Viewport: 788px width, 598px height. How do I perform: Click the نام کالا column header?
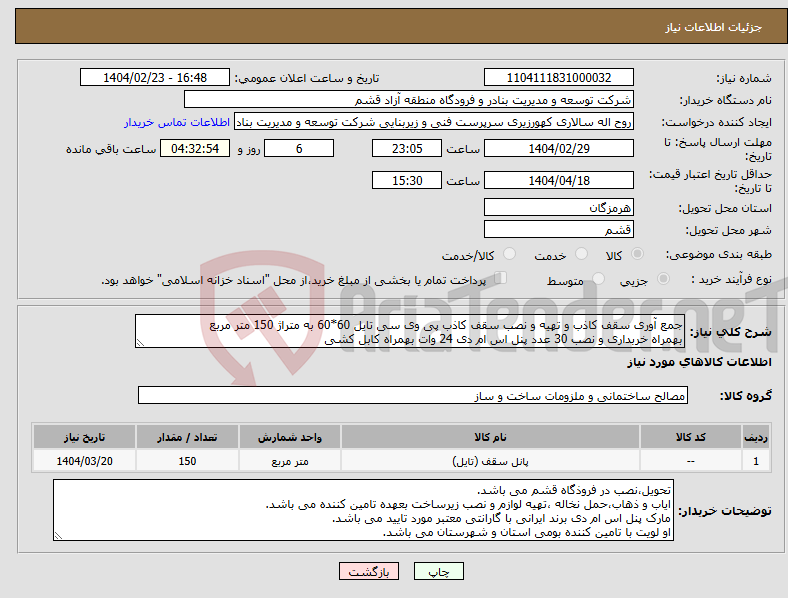point(490,437)
